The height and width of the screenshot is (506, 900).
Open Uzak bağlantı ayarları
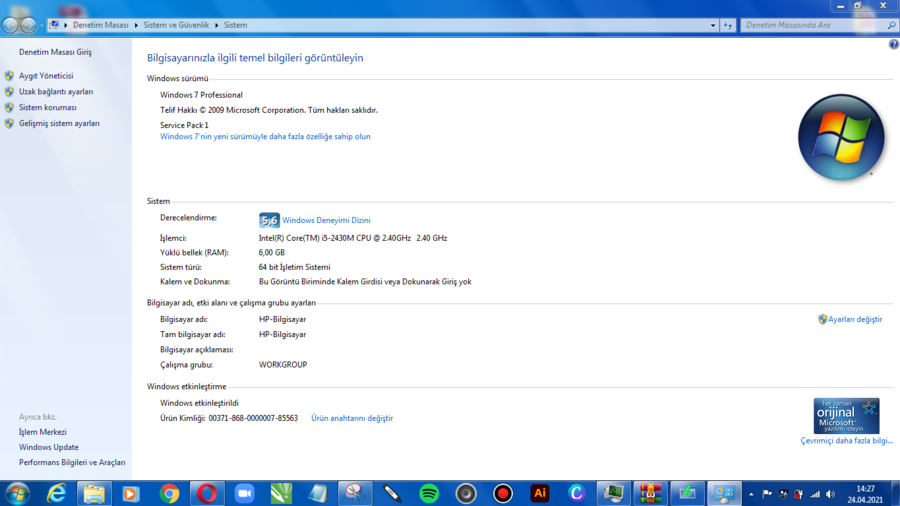click(x=56, y=92)
